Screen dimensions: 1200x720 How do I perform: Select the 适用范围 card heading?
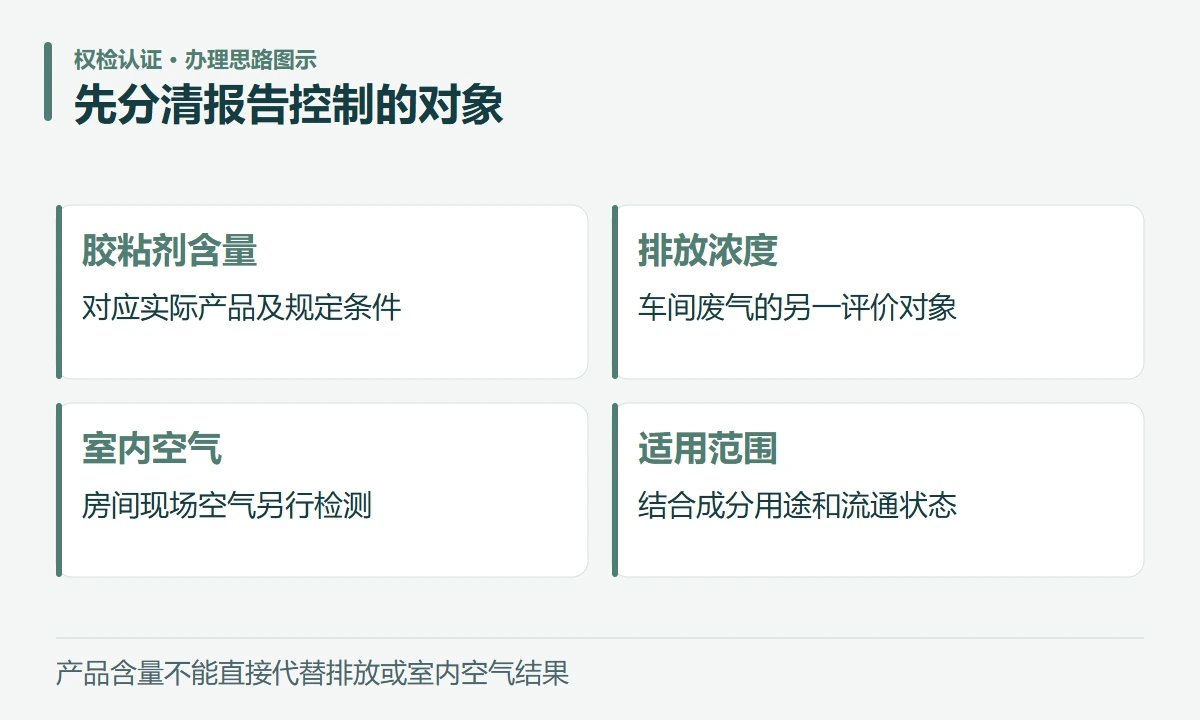click(708, 448)
